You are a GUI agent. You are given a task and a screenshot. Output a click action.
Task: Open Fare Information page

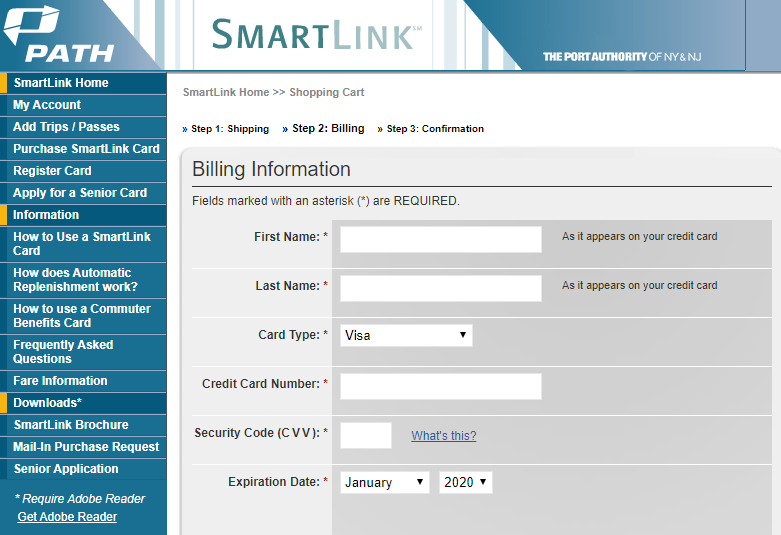(x=83, y=381)
